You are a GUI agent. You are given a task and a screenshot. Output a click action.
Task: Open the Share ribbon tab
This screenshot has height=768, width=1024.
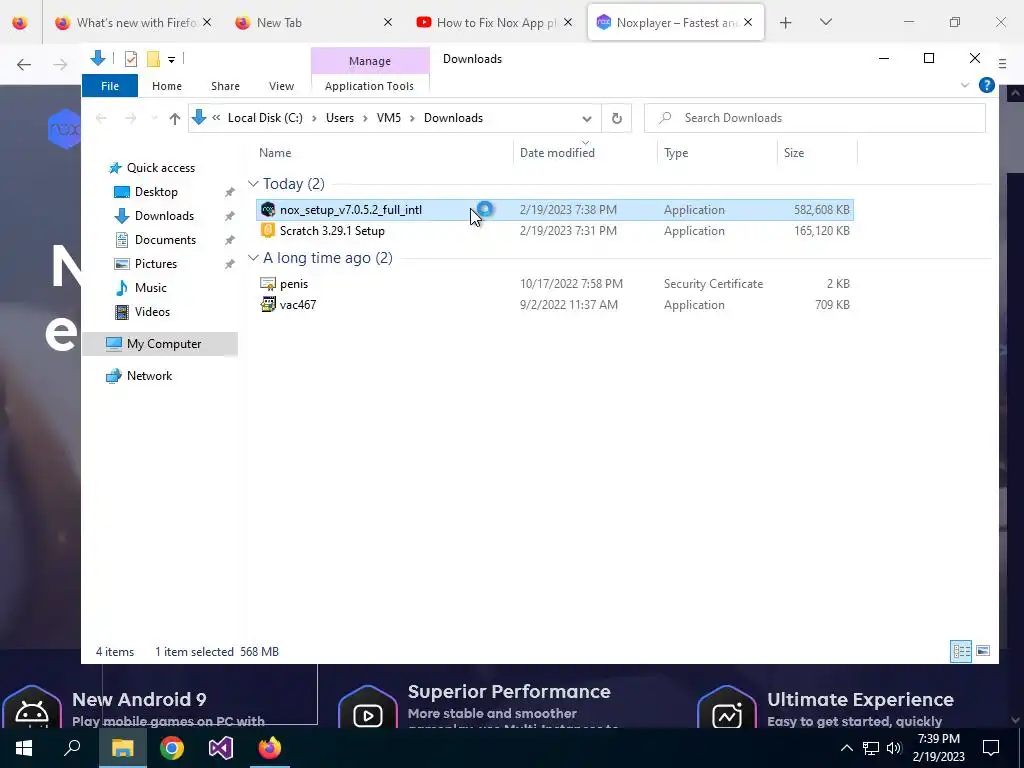click(225, 86)
